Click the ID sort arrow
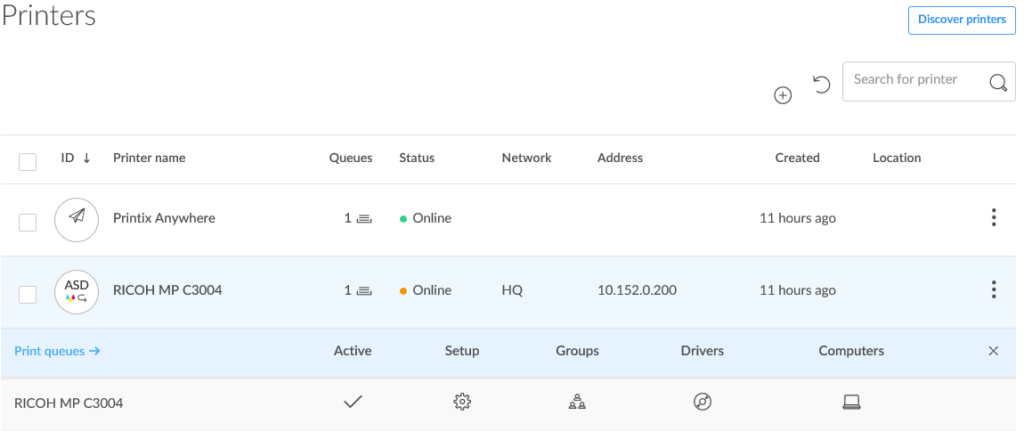This screenshot has width=1024, height=431. 87,158
